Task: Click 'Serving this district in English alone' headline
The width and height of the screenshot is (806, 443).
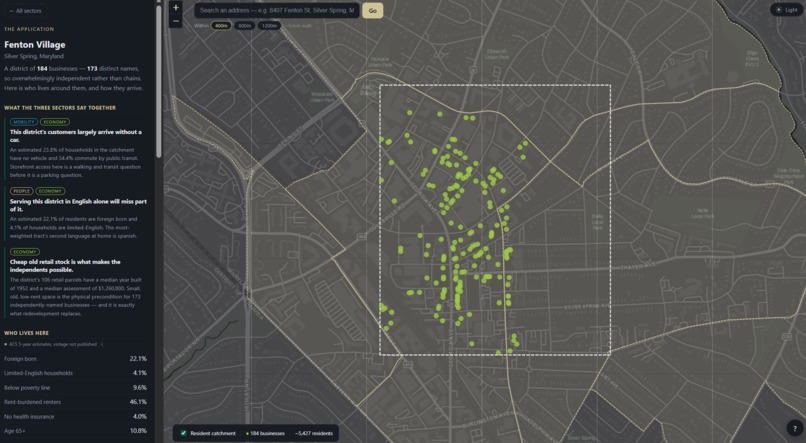Action: (78, 205)
